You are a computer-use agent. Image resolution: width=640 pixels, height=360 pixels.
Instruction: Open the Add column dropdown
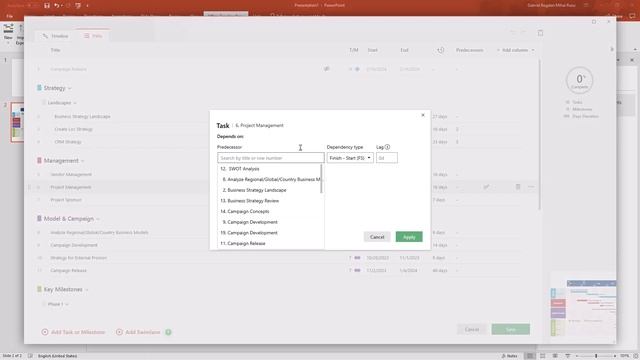pos(516,50)
